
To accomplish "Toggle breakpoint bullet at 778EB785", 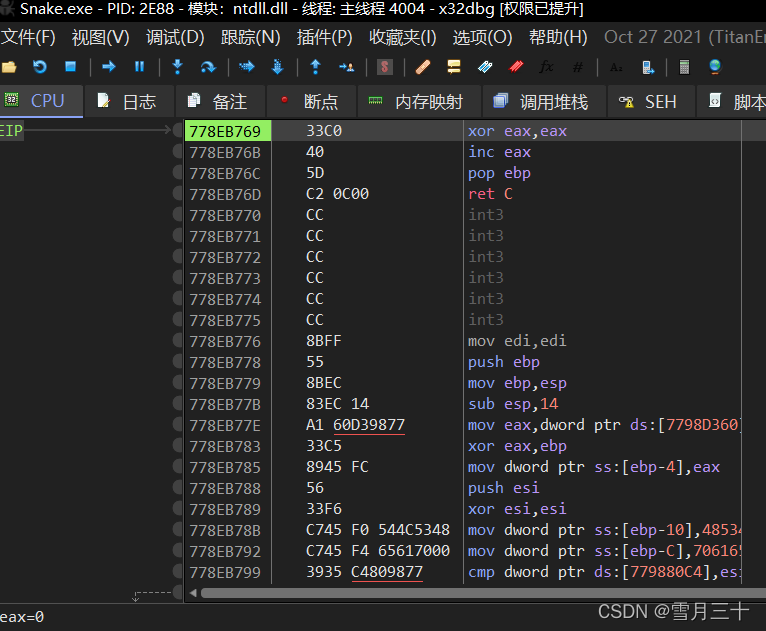I will (x=178, y=466).
